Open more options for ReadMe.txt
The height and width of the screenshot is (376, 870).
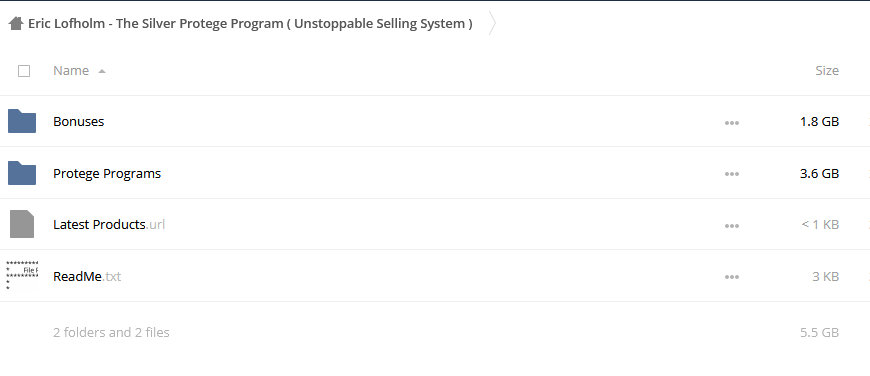tap(732, 277)
